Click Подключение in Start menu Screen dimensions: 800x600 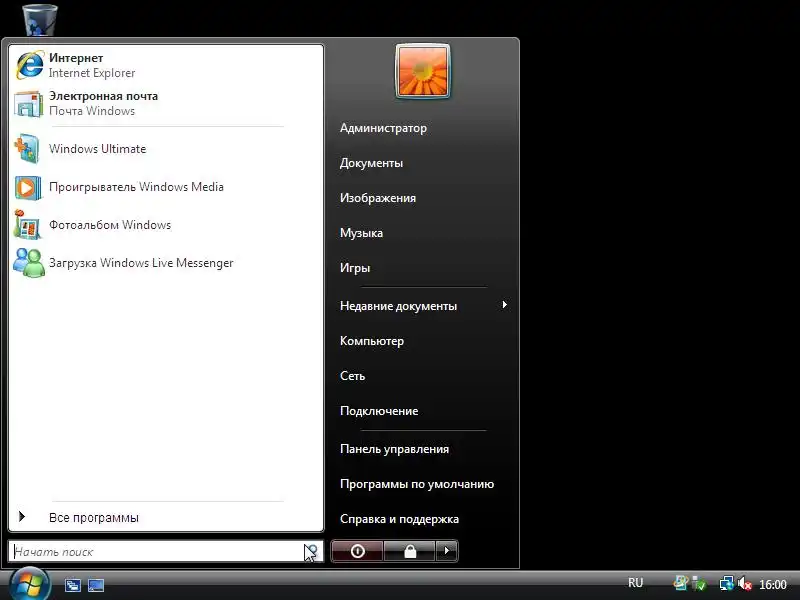pos(379,411)
